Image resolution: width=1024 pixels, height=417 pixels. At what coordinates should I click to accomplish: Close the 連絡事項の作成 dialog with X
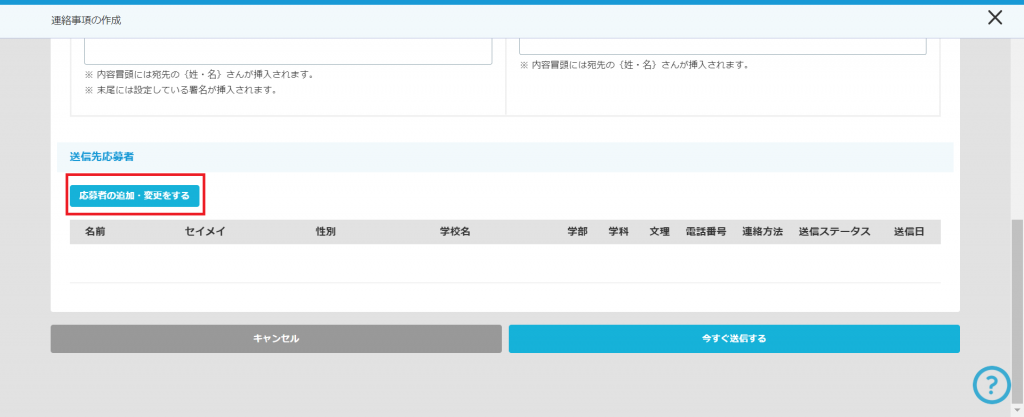[994, 18]
